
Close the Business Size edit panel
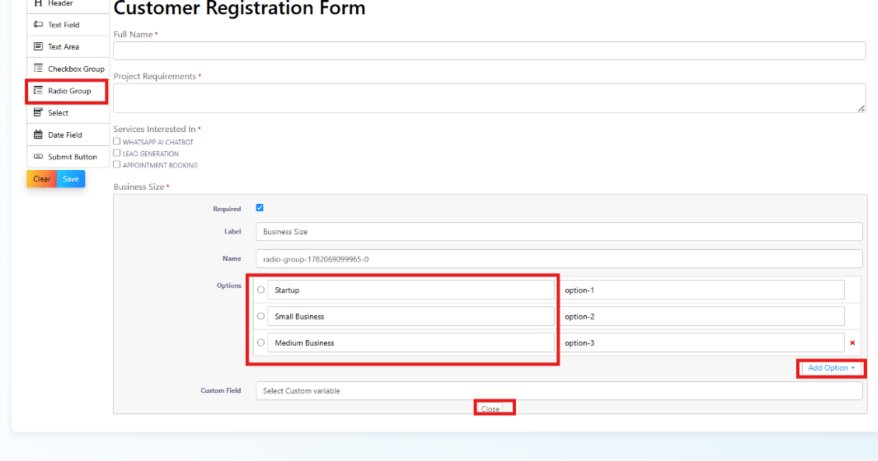(491, 409)
